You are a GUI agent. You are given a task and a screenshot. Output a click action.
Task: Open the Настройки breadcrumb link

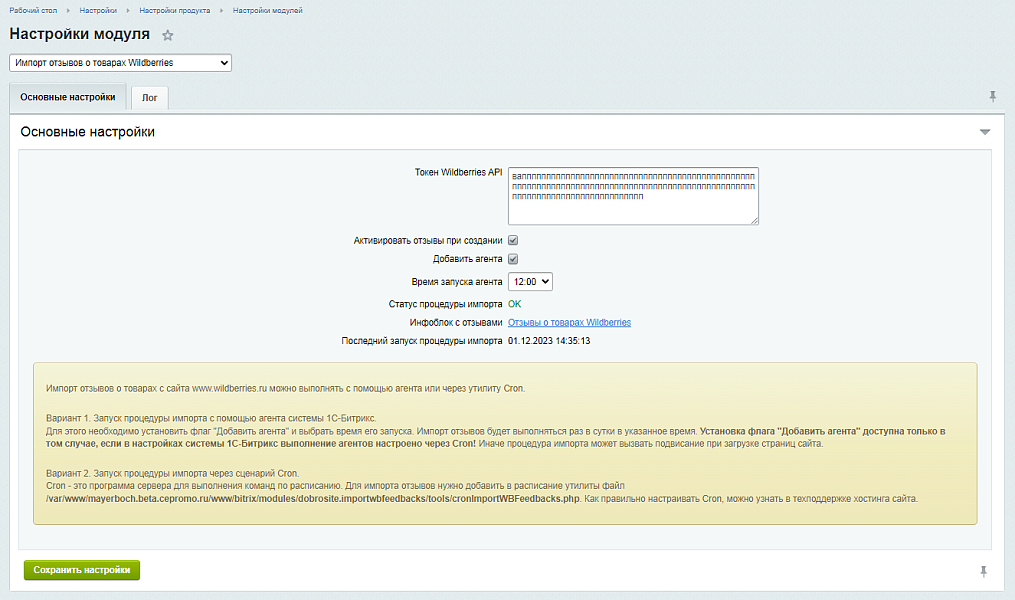(x=100, y=10)
